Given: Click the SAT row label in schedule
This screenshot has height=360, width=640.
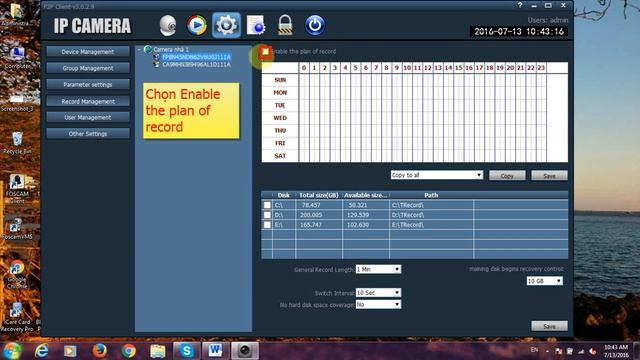Looking at the screenshot, I should coord(280,156).
